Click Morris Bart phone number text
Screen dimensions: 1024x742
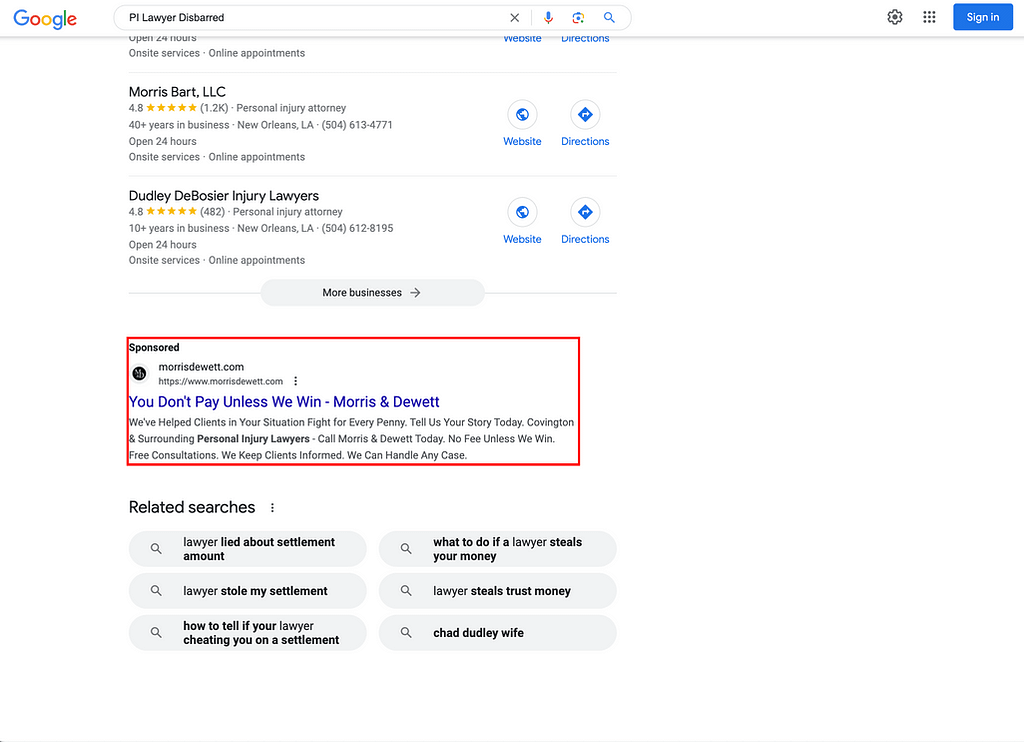pos(357,125)
